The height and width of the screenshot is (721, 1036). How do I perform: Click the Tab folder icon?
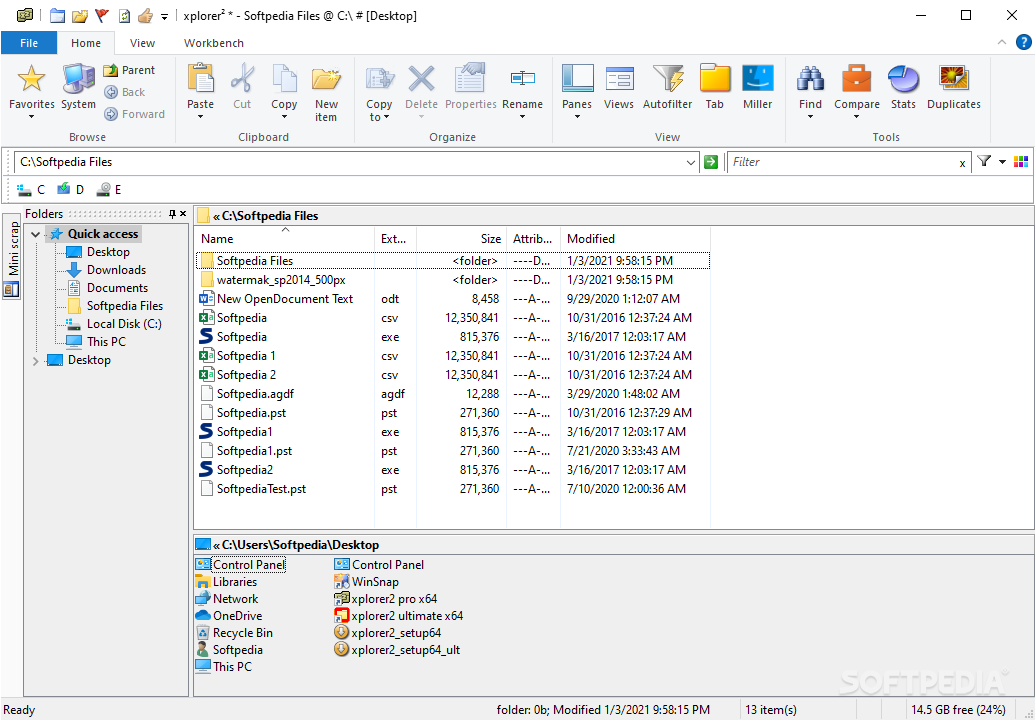pos(714,79)
